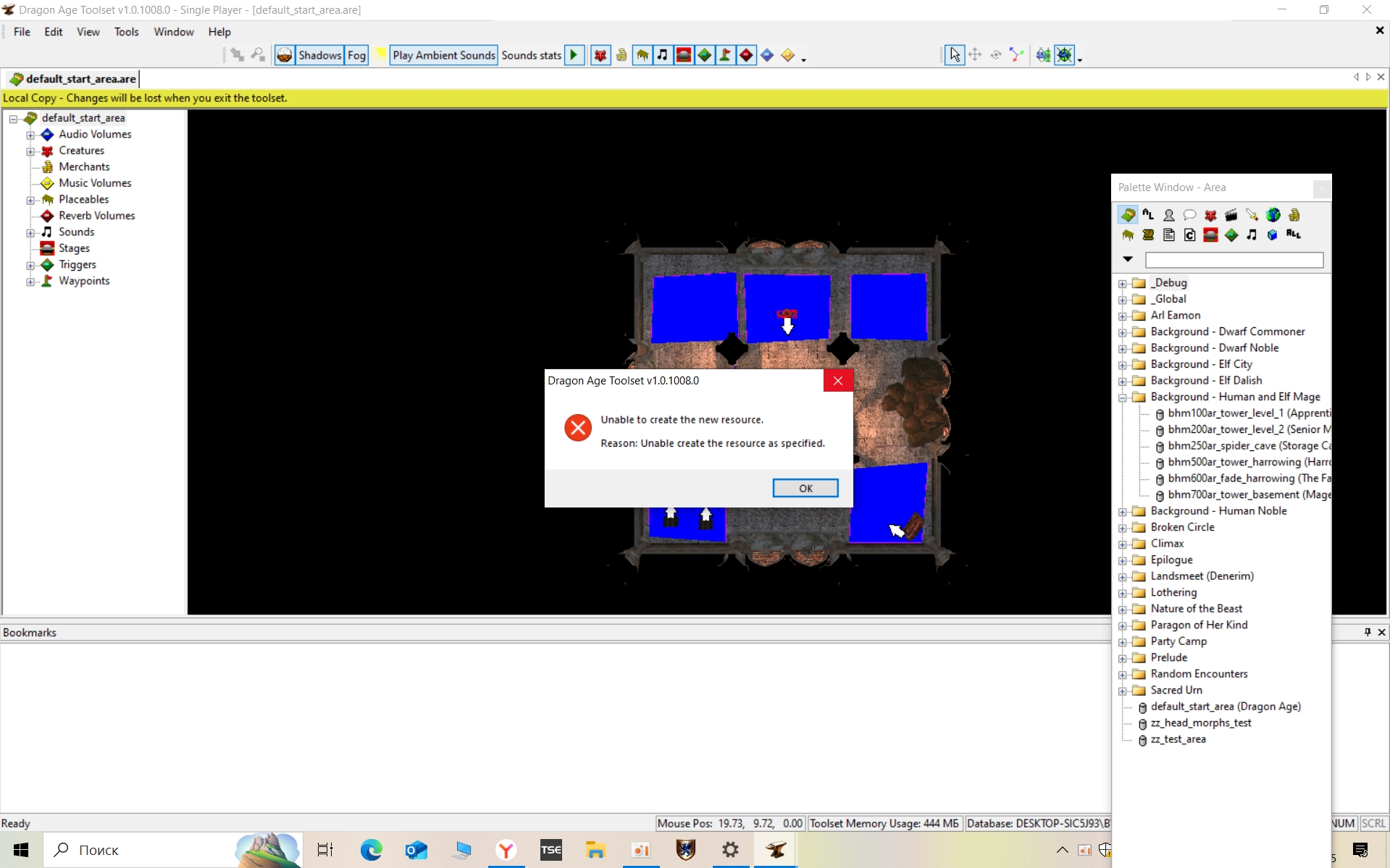Screen dimensions: 1390x868
Task: Open the Tools menu
Action: 126,32
